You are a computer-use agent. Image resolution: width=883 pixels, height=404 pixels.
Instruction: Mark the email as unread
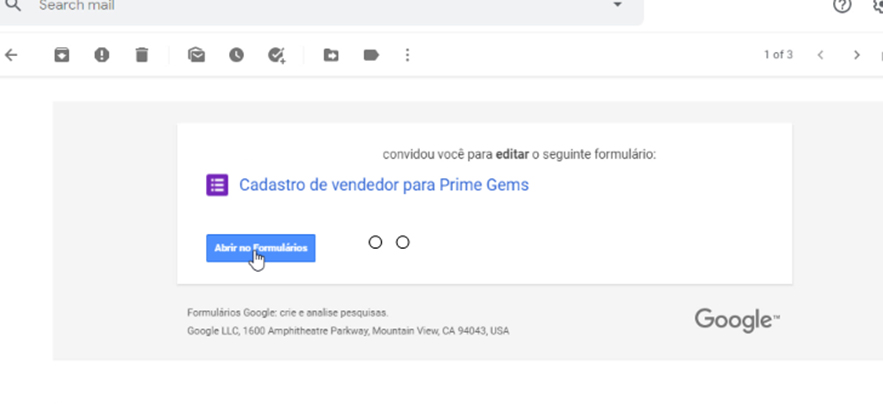[196, 55]
